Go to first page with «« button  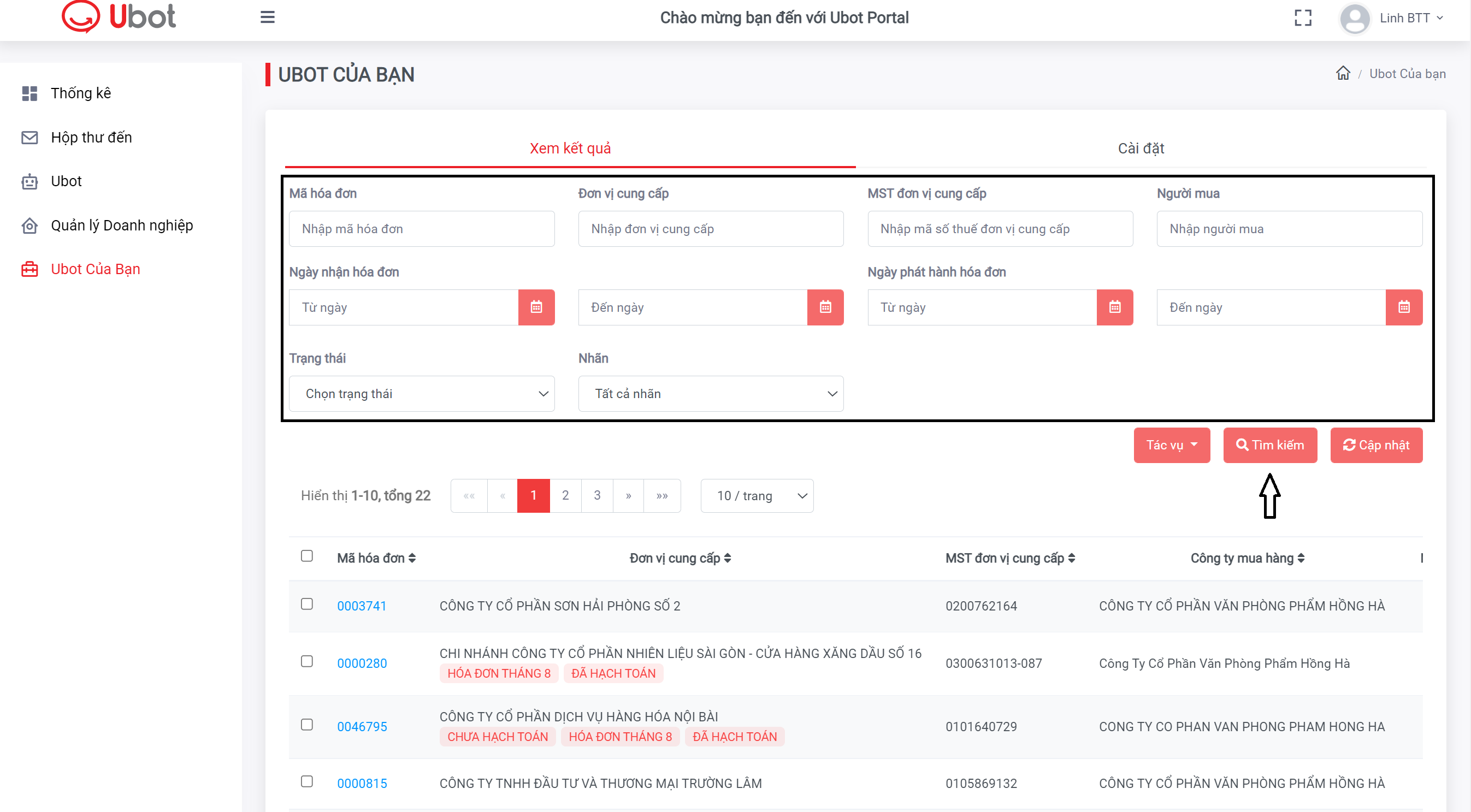tap(469, 496)
